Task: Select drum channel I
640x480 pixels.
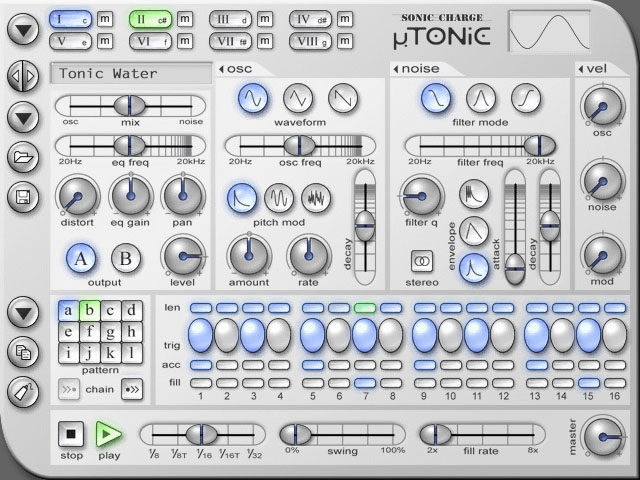Action: pos(70,19)
